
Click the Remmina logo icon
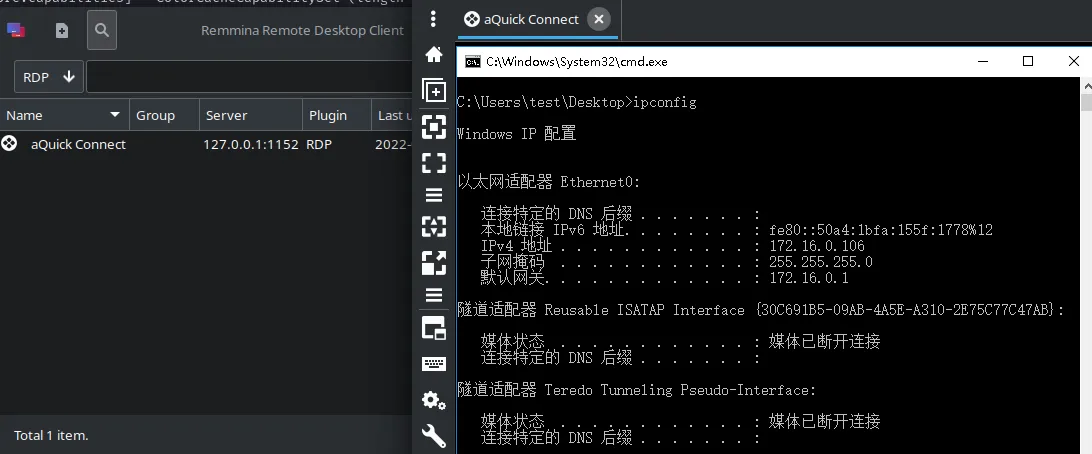tap(16, 31)
